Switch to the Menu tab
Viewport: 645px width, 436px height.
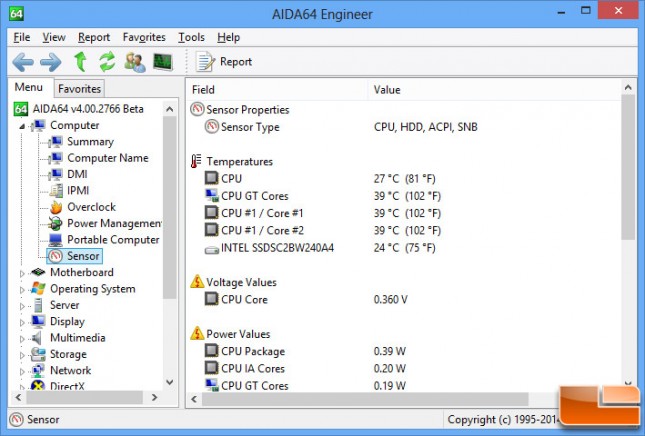(x=28, y=87)
